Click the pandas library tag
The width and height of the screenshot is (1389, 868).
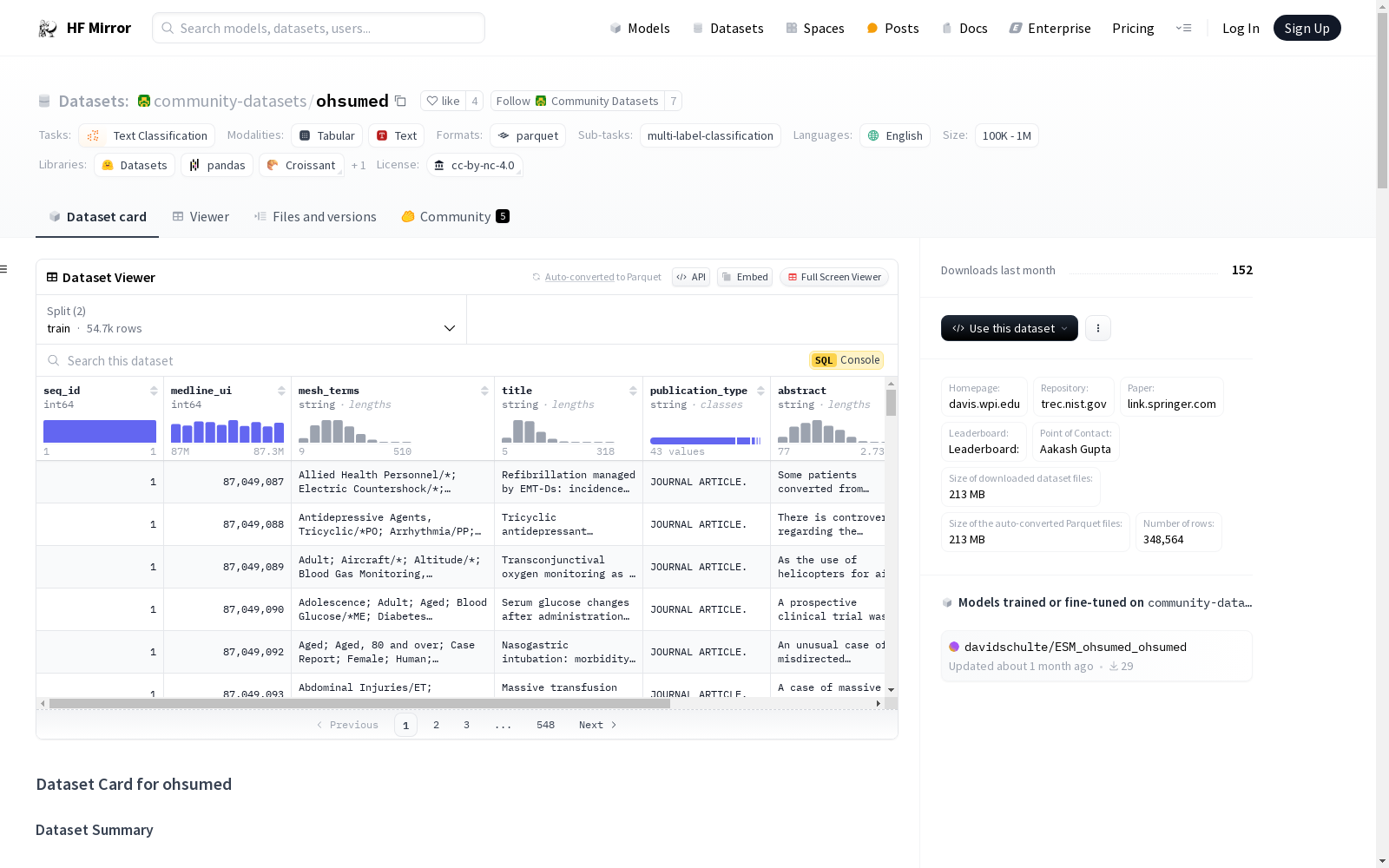click(217, 165)
